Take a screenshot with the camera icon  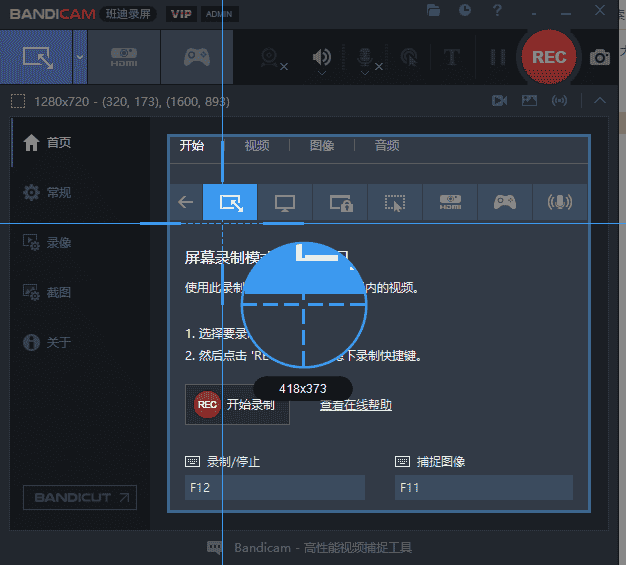(x=600, y=57)
